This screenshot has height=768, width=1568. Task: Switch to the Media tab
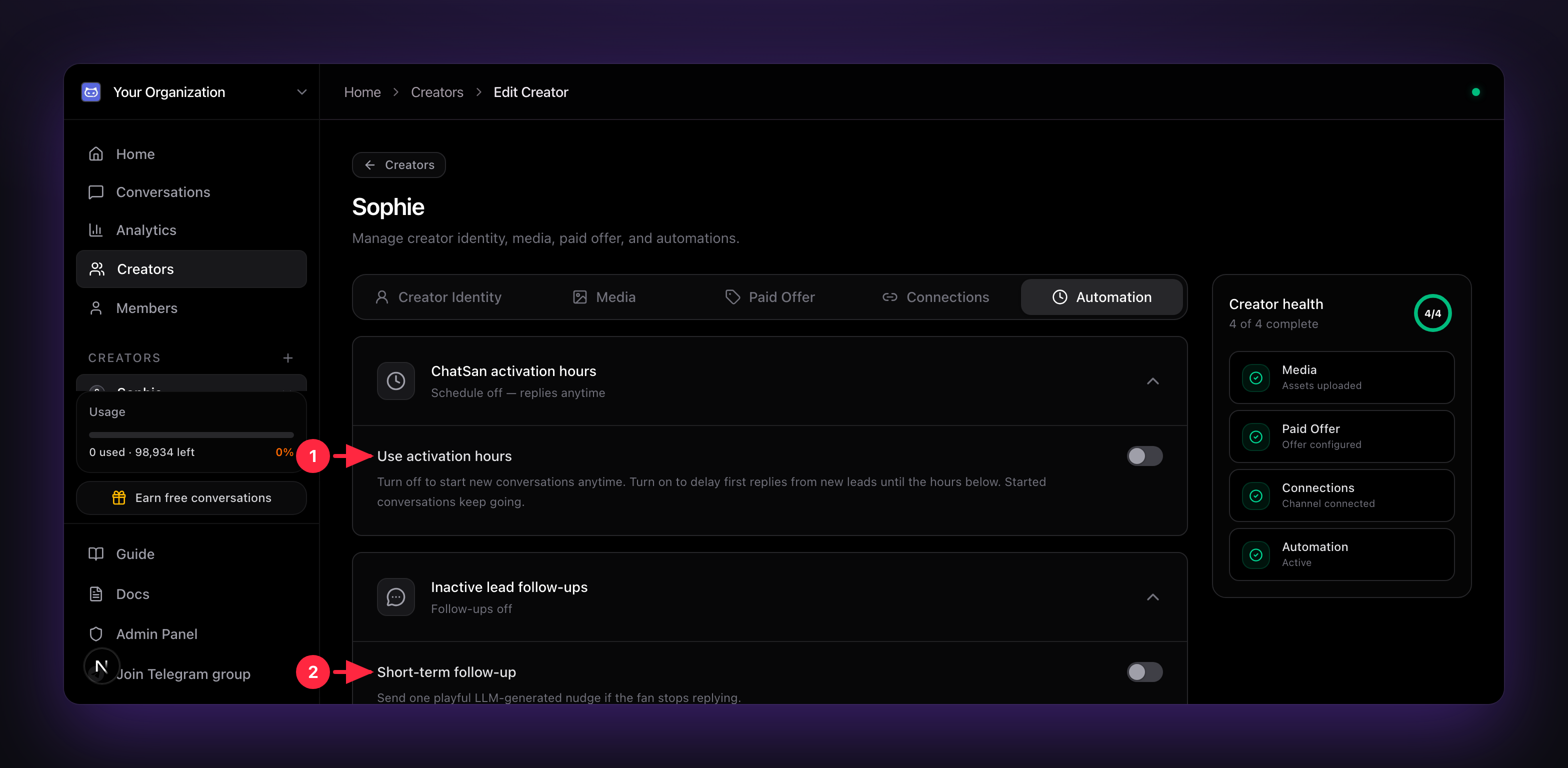(604, 297)
